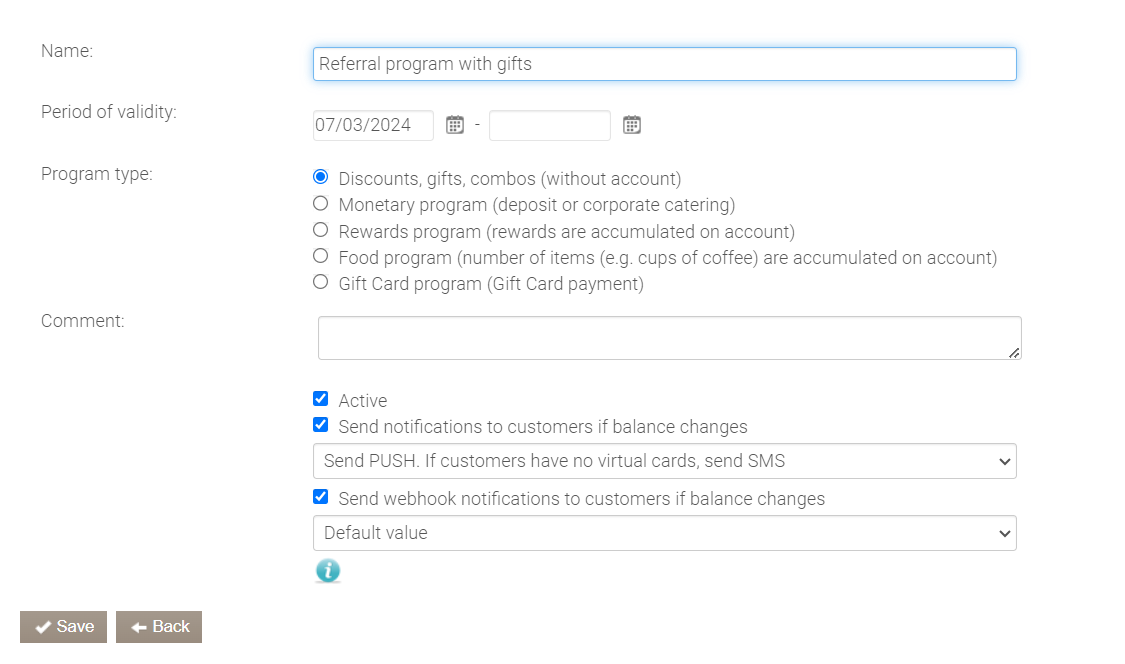Click the empty end date field
Image resolution: width=1125 pixels, height=664 pixels.
549,125
